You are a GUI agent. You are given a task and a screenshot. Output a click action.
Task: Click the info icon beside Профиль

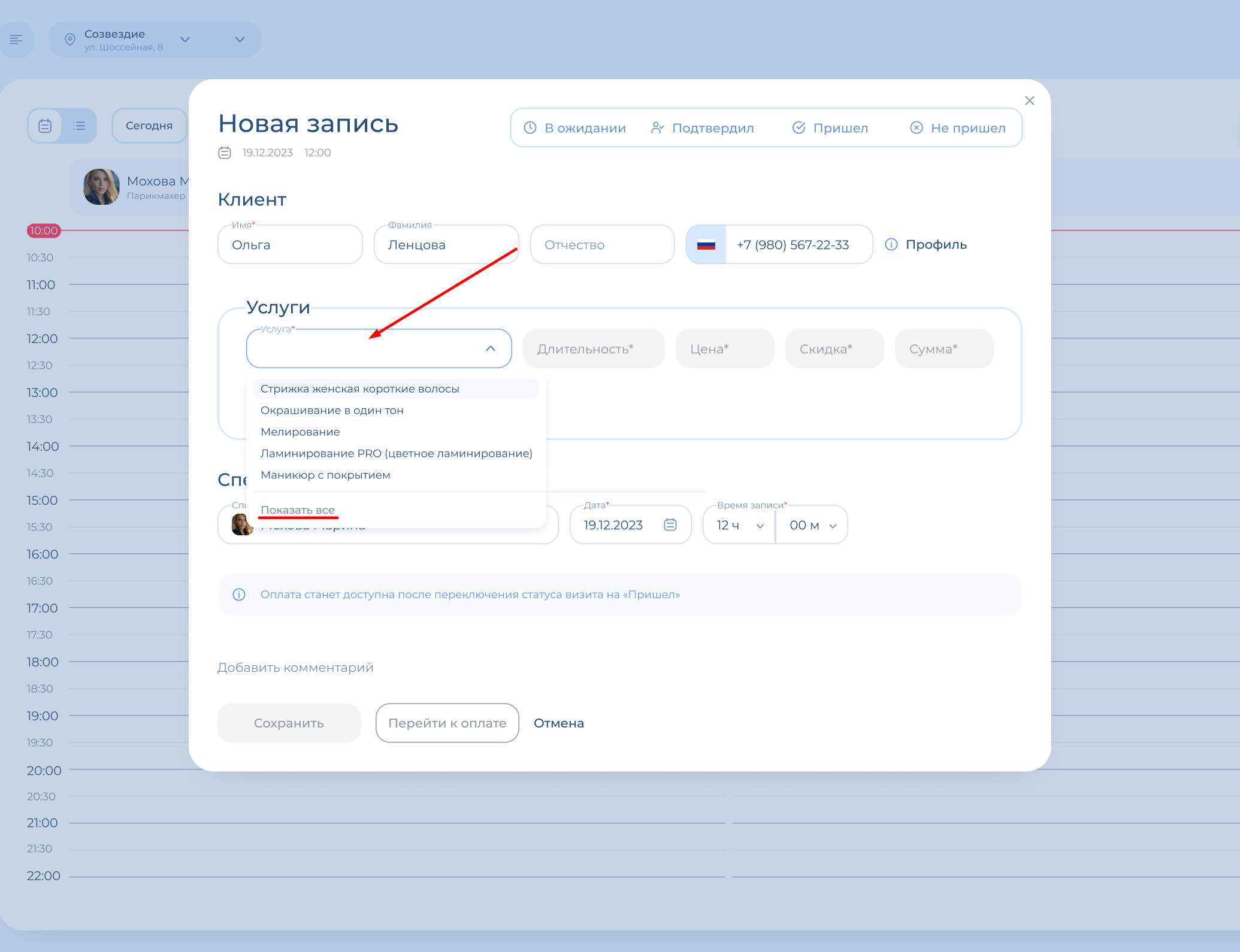pyautogui.click(x=891, y=244)
